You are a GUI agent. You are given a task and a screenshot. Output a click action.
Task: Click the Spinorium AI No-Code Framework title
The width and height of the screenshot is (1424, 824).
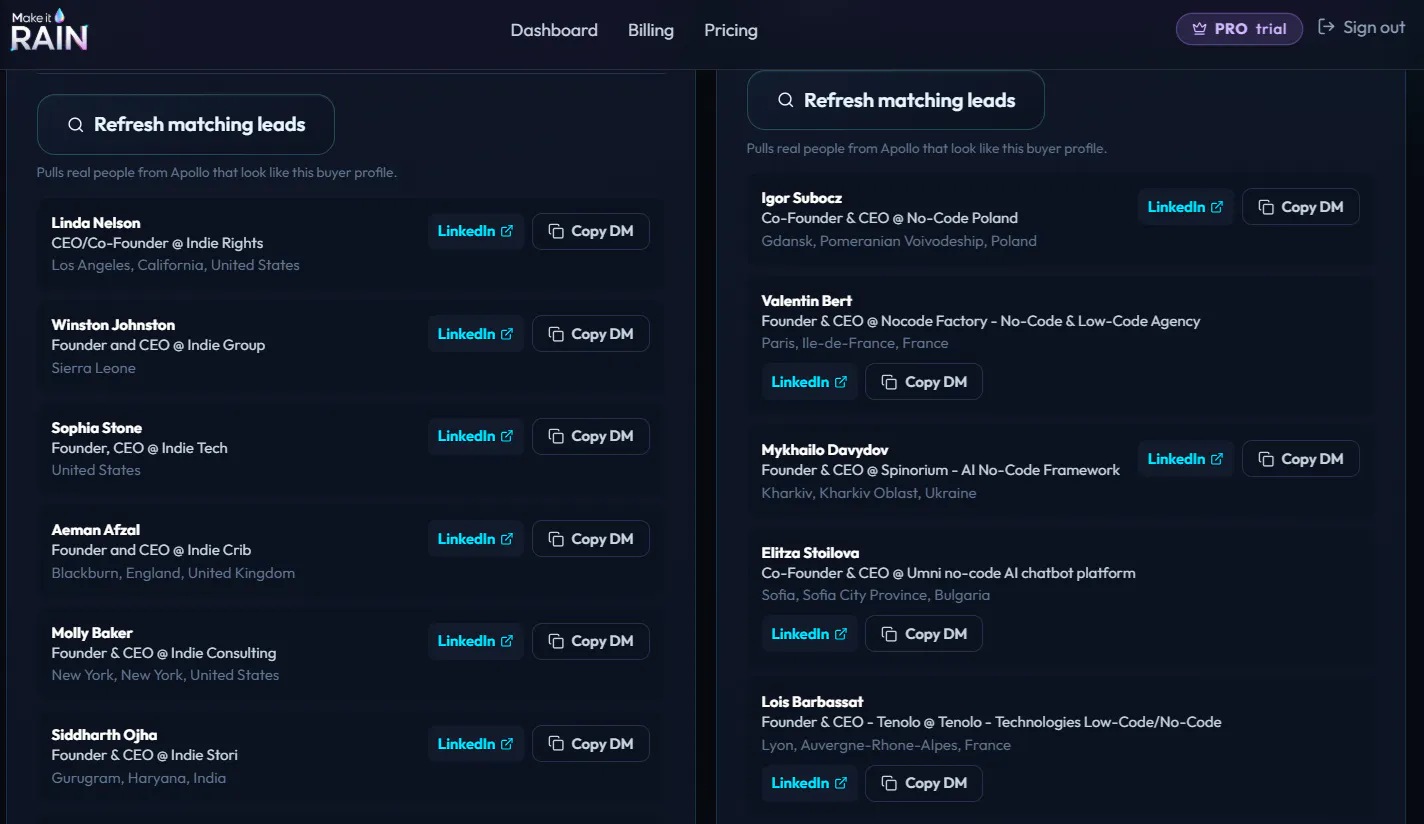tap(941, 470)
